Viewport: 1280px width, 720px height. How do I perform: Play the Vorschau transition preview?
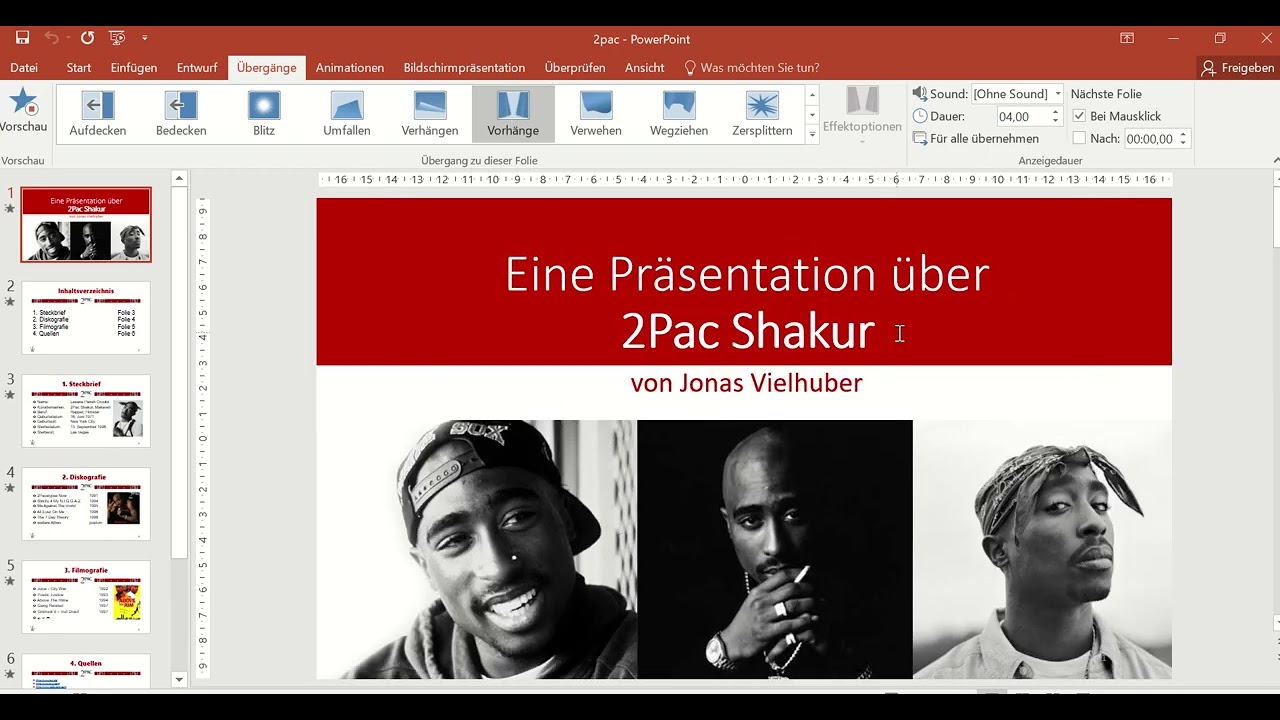click(x=24, y=110)
